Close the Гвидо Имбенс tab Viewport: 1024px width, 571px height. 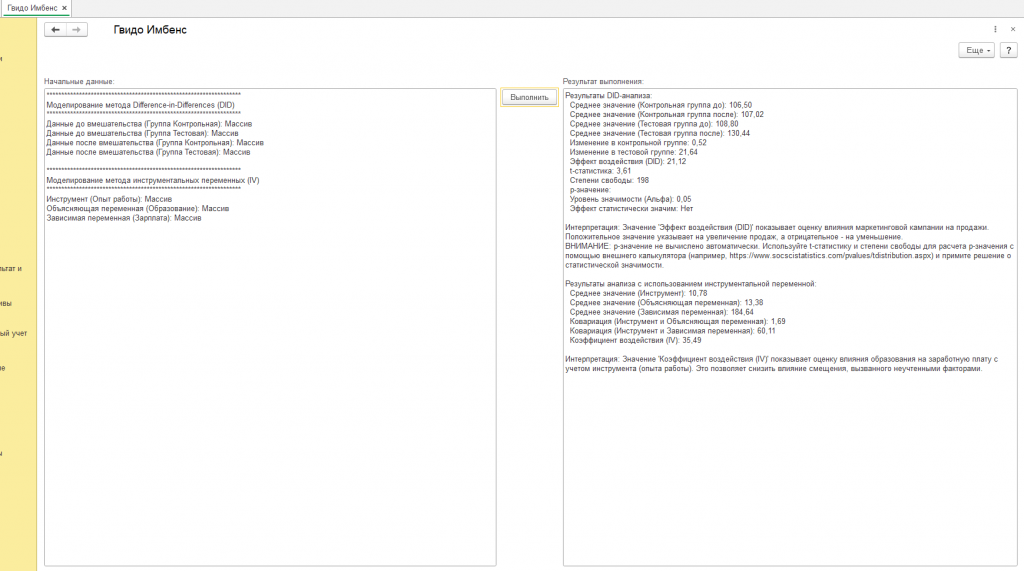coord(65,8)
